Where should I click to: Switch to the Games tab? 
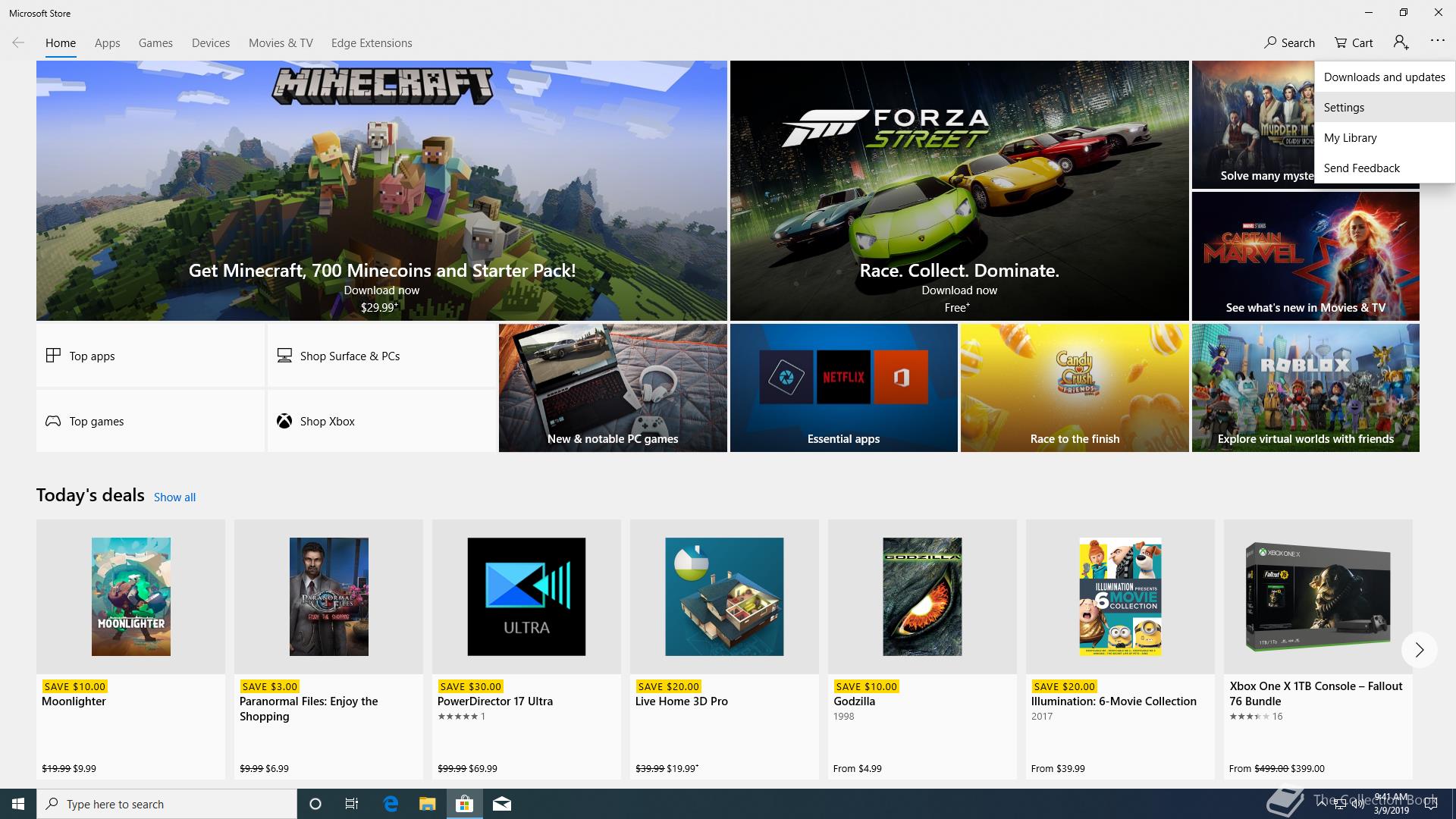tap(155, 43)
